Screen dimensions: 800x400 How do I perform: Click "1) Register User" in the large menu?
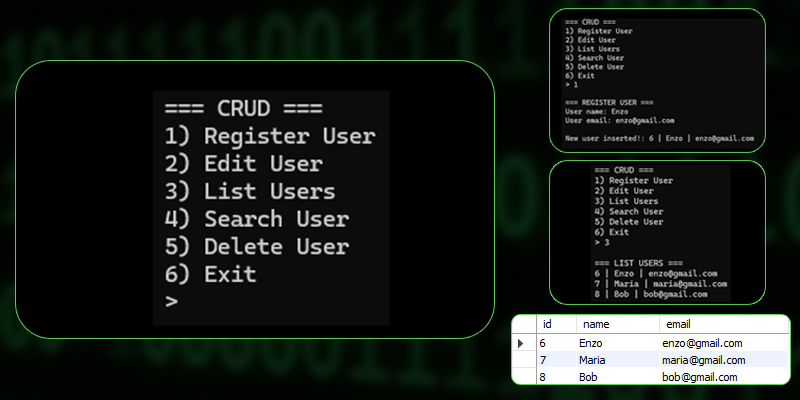tap(270, 136)
